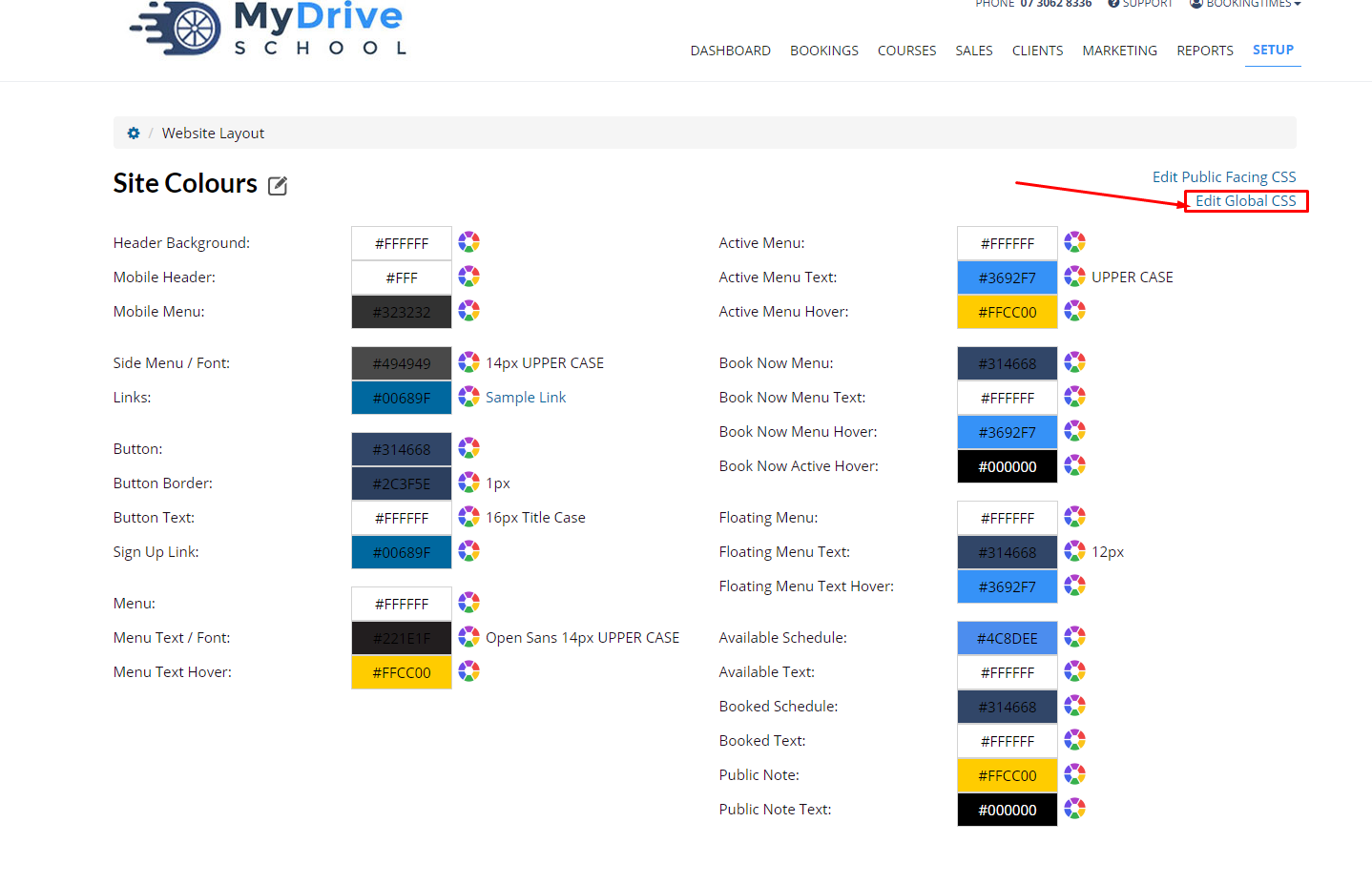
Task: Open the color wheel picker for Links
Action: point(468,397)
